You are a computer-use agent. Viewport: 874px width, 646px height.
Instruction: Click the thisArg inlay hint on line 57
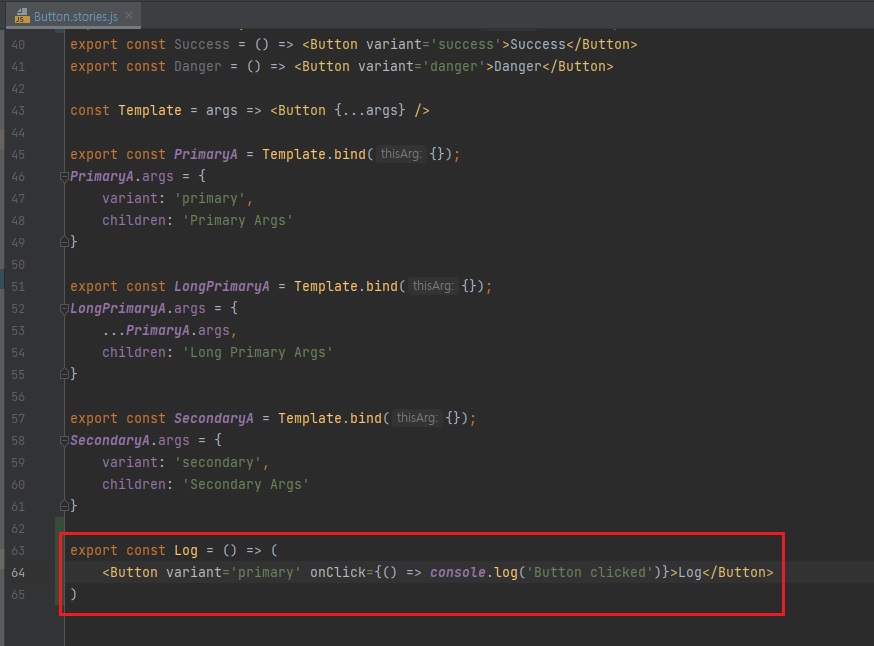(417, 418)
